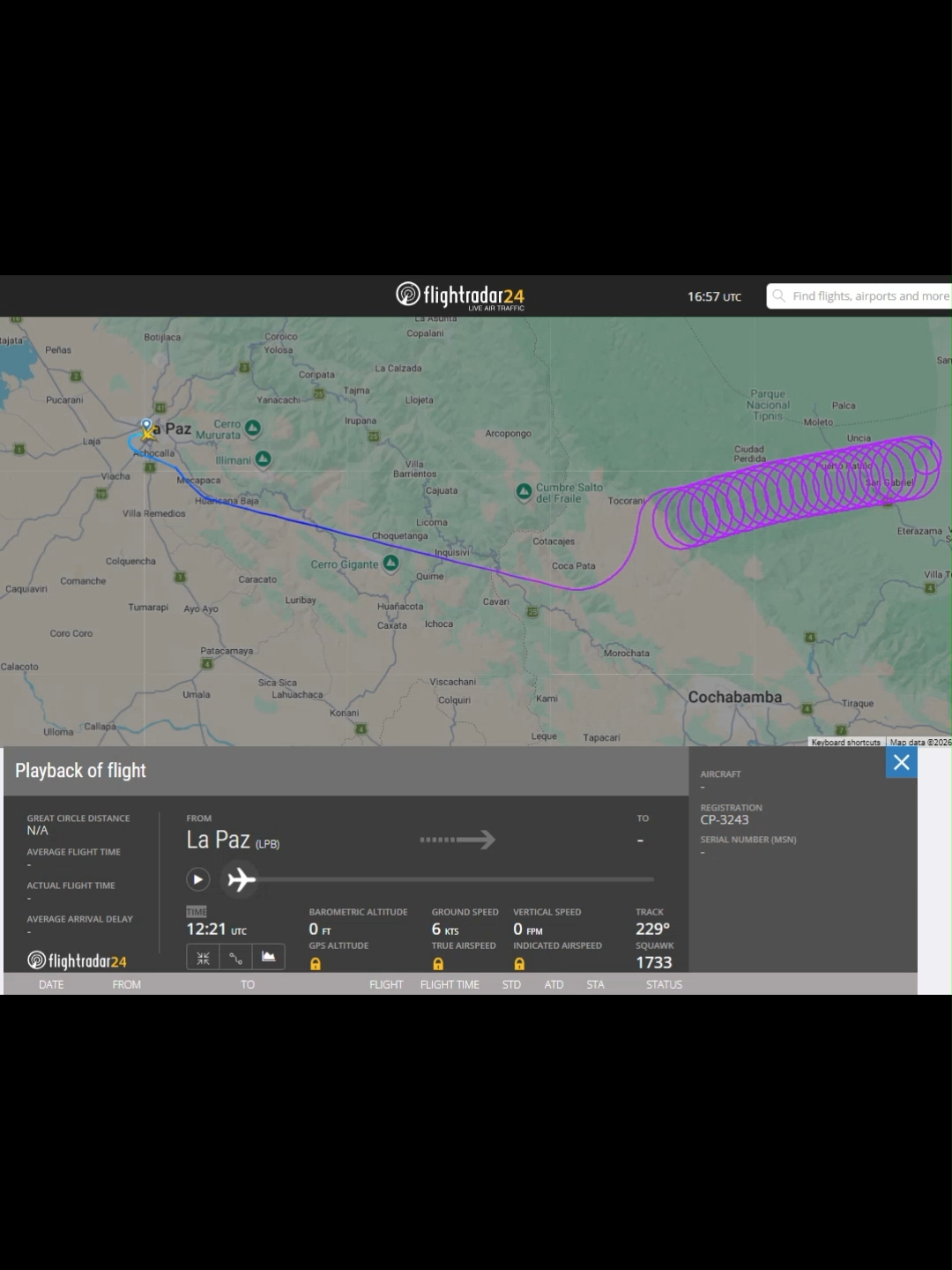
Task: Click the La Paz airport location pin
Action: (147, 426)
